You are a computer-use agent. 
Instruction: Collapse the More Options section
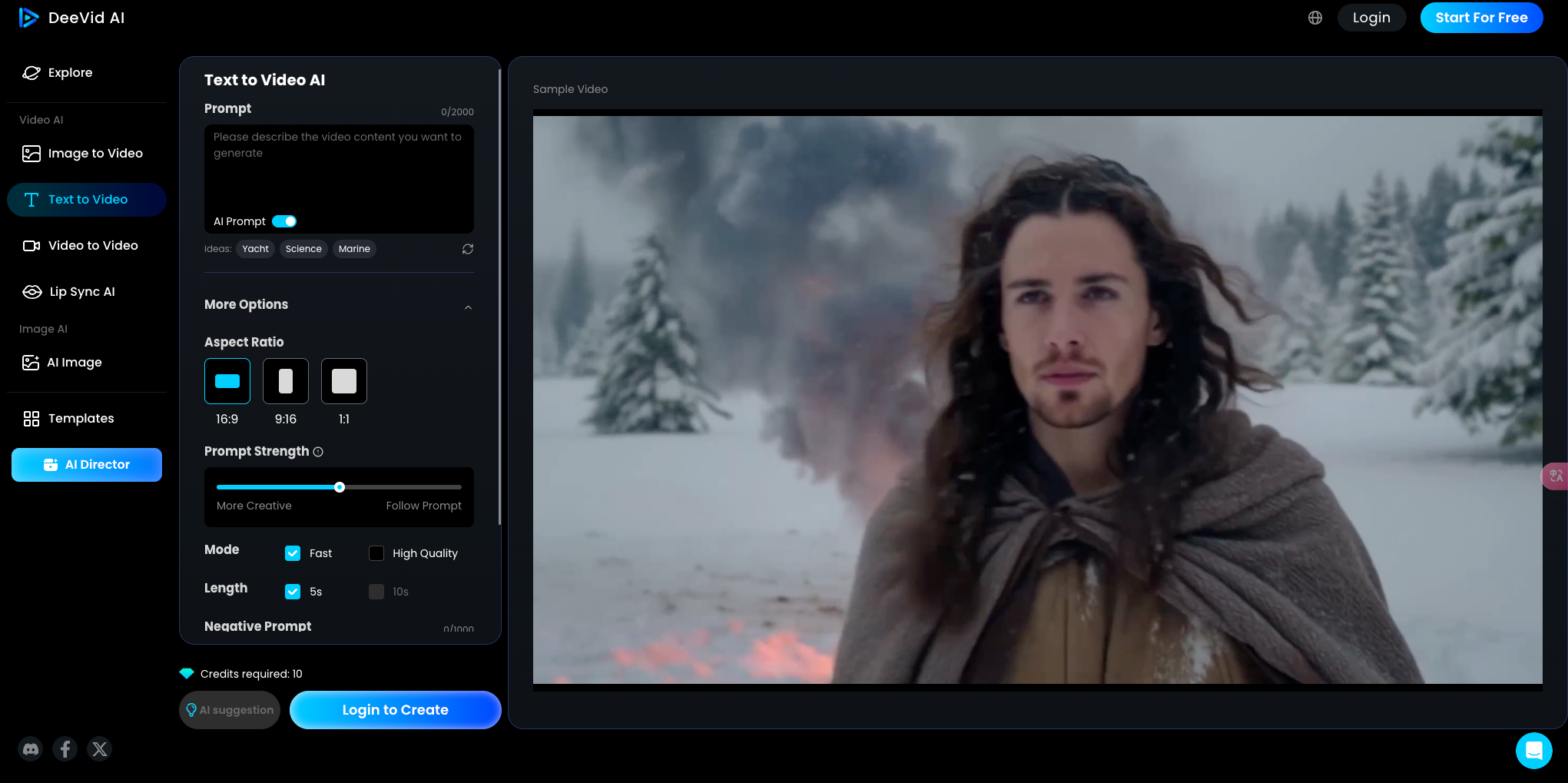pyautogui.click(x=468, y=307)
